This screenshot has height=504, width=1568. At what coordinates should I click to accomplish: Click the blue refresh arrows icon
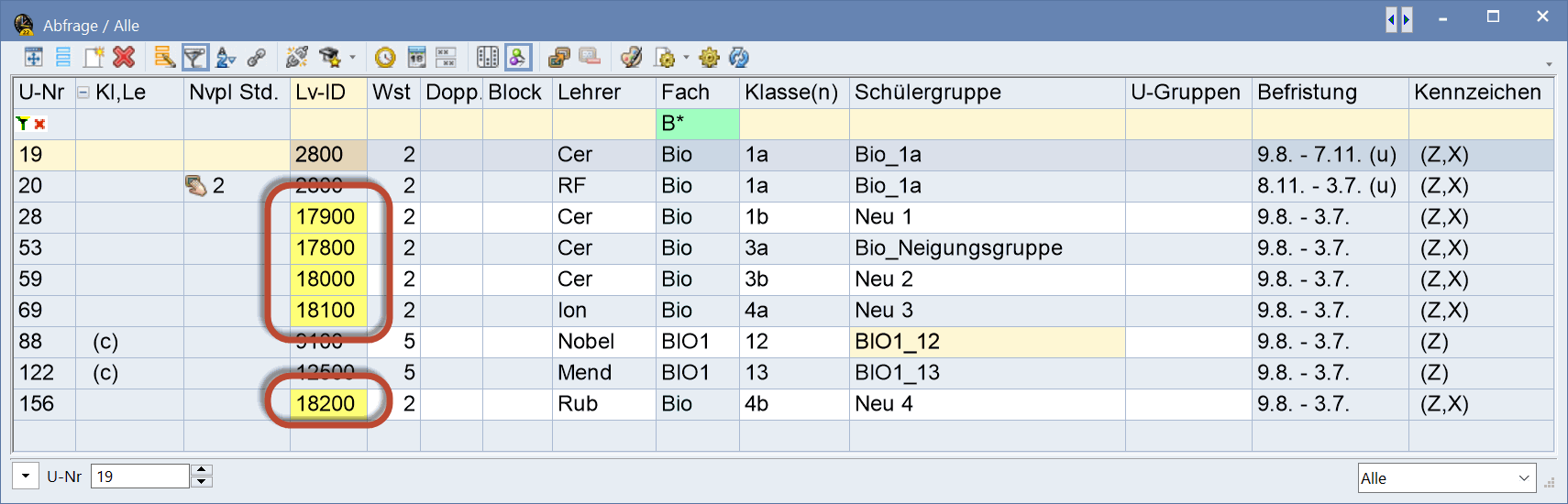[x=739, y=58]
